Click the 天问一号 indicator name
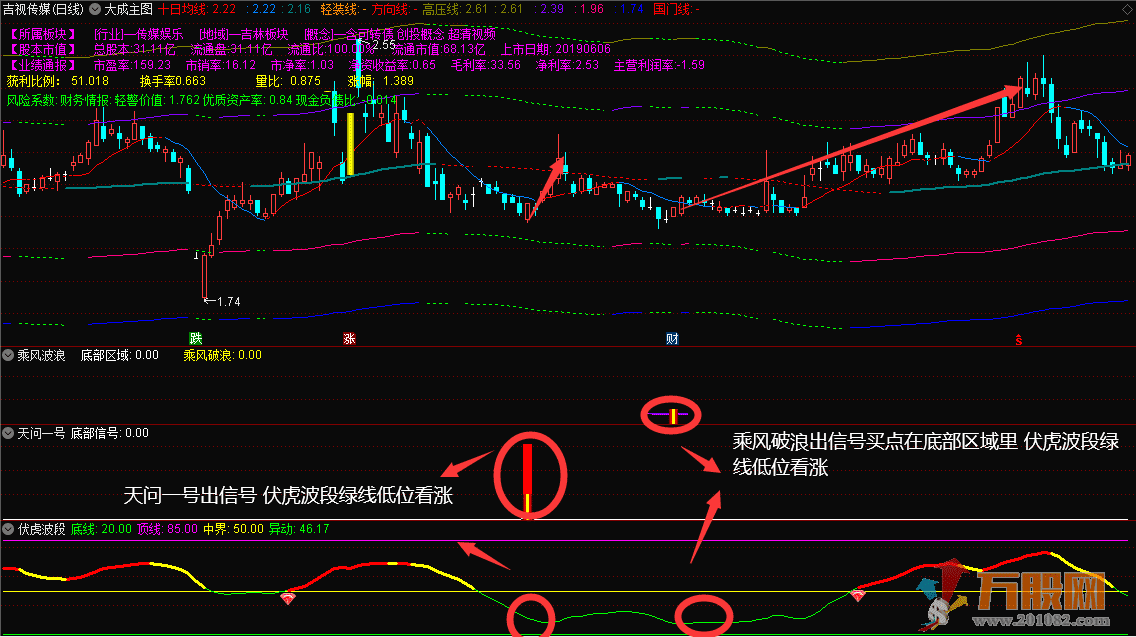1136x637 pixels. click(41, 433)
